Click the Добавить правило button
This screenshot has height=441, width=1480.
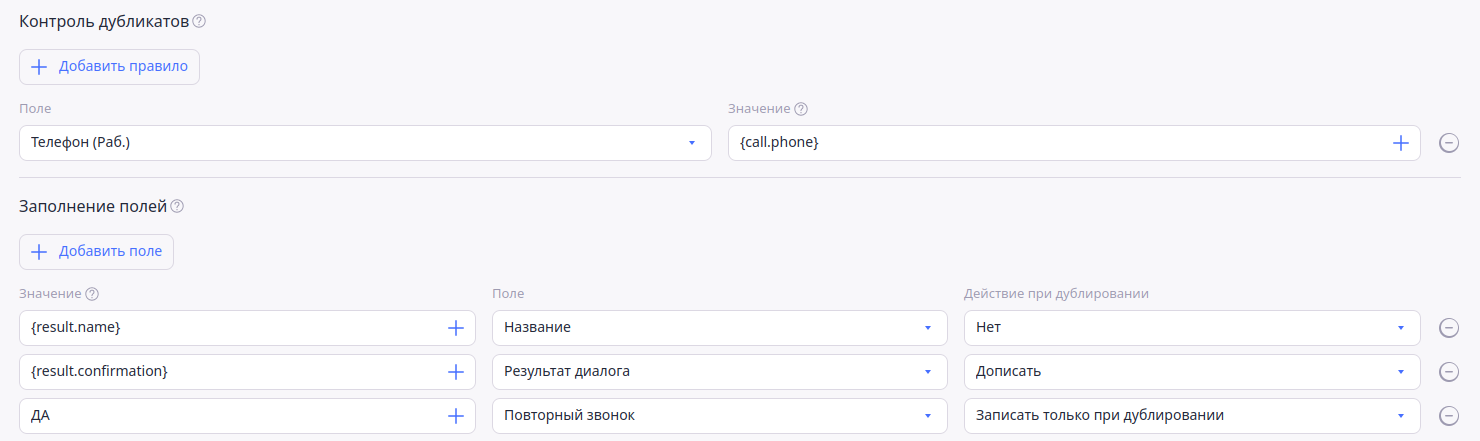pos(110,67)
